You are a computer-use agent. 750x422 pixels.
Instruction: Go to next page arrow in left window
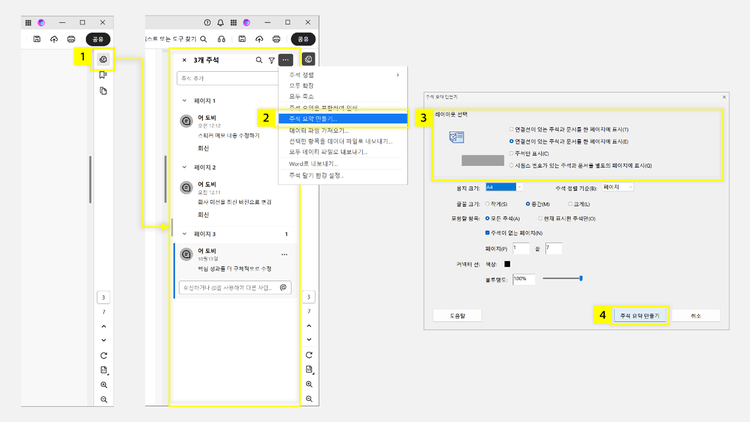pos(104,340)
